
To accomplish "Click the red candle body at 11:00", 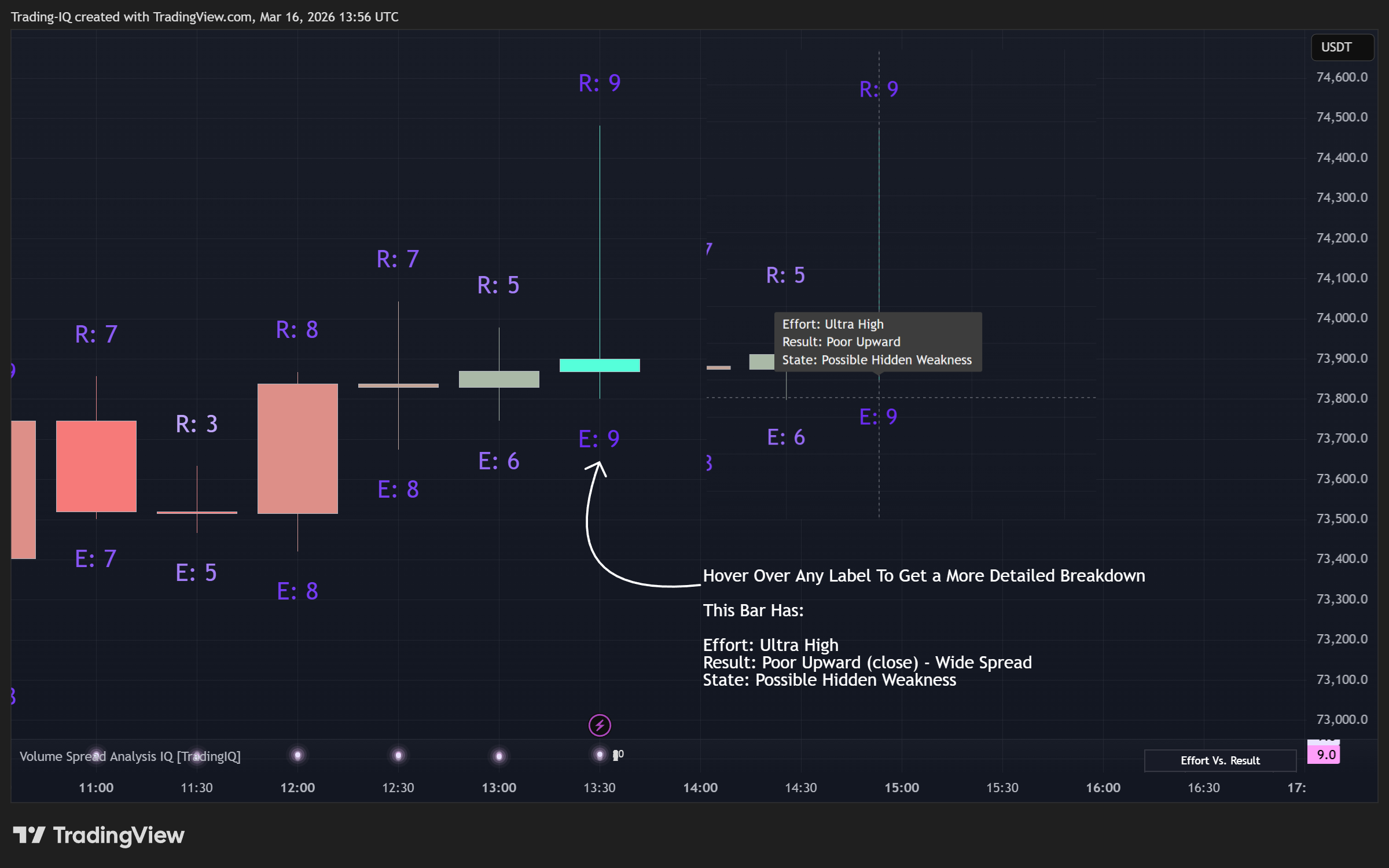I will click(96, 466).
